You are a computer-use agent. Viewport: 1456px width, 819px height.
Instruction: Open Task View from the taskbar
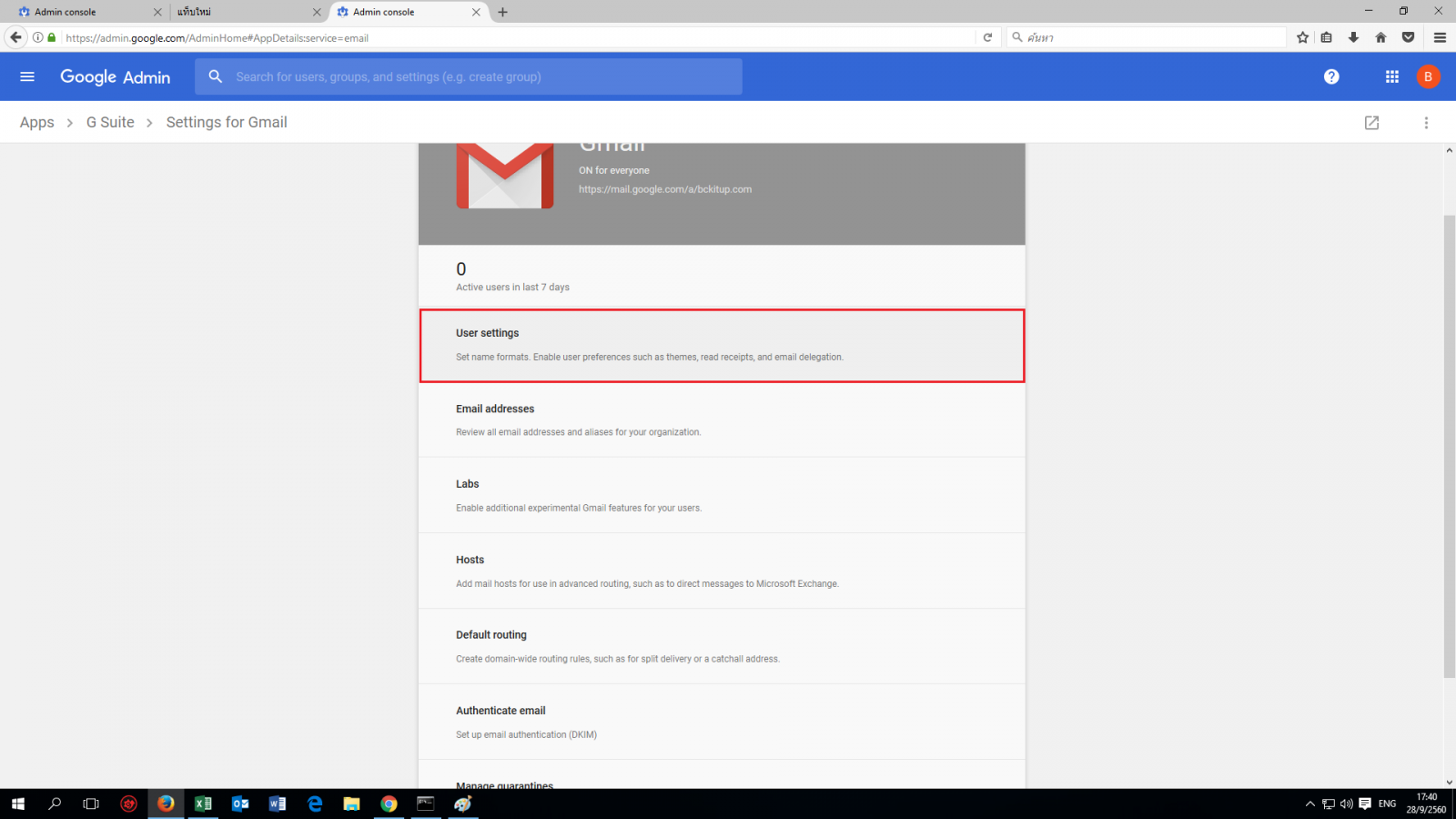[91, 804]
